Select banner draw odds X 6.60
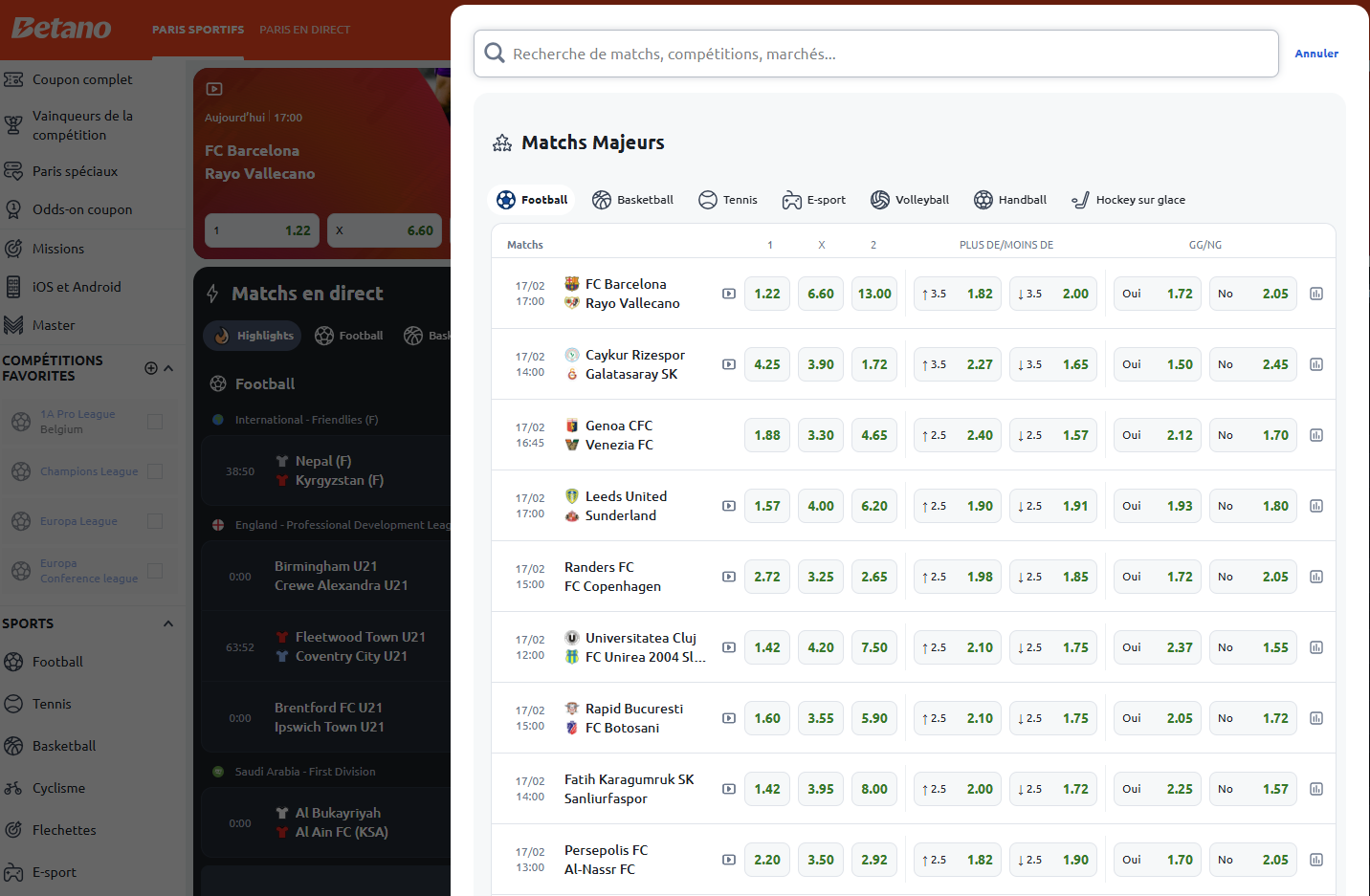1370x896 pixels. [385, 230]
